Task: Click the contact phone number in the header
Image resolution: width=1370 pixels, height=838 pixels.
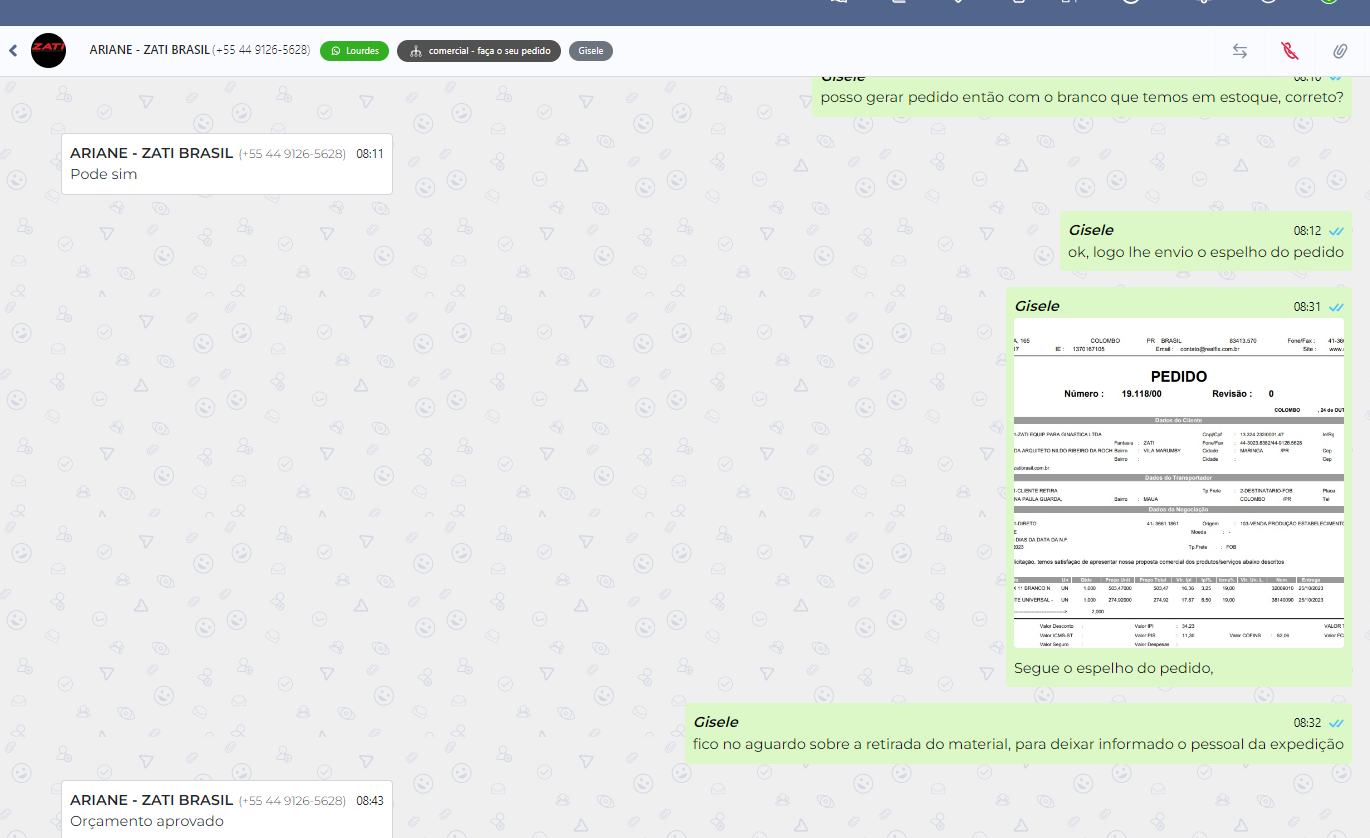Action: (x=261, y=50)
